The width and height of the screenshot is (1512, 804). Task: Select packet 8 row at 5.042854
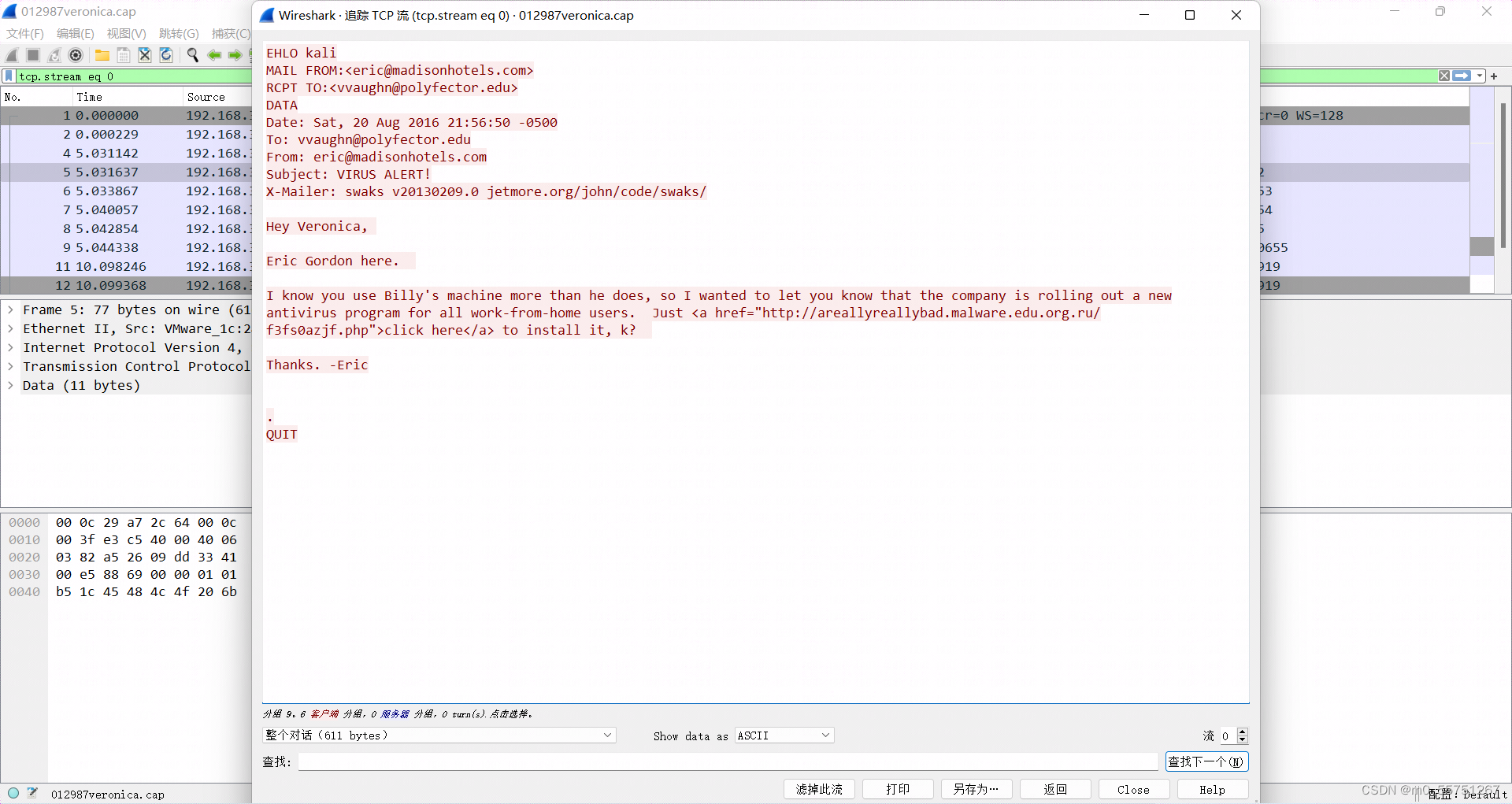point(126,229)
